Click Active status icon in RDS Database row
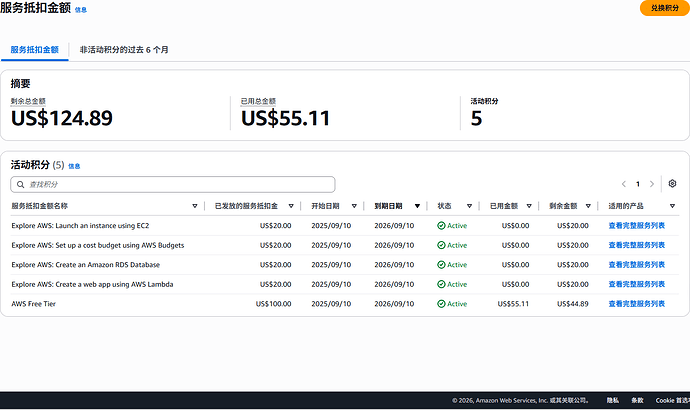 click(441, 265)
